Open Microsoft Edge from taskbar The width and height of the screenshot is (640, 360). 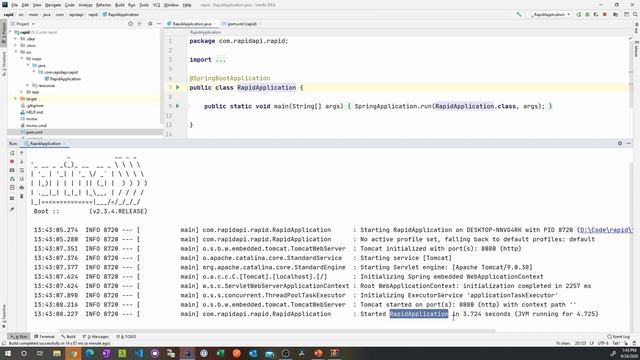(x=89, y=353)
